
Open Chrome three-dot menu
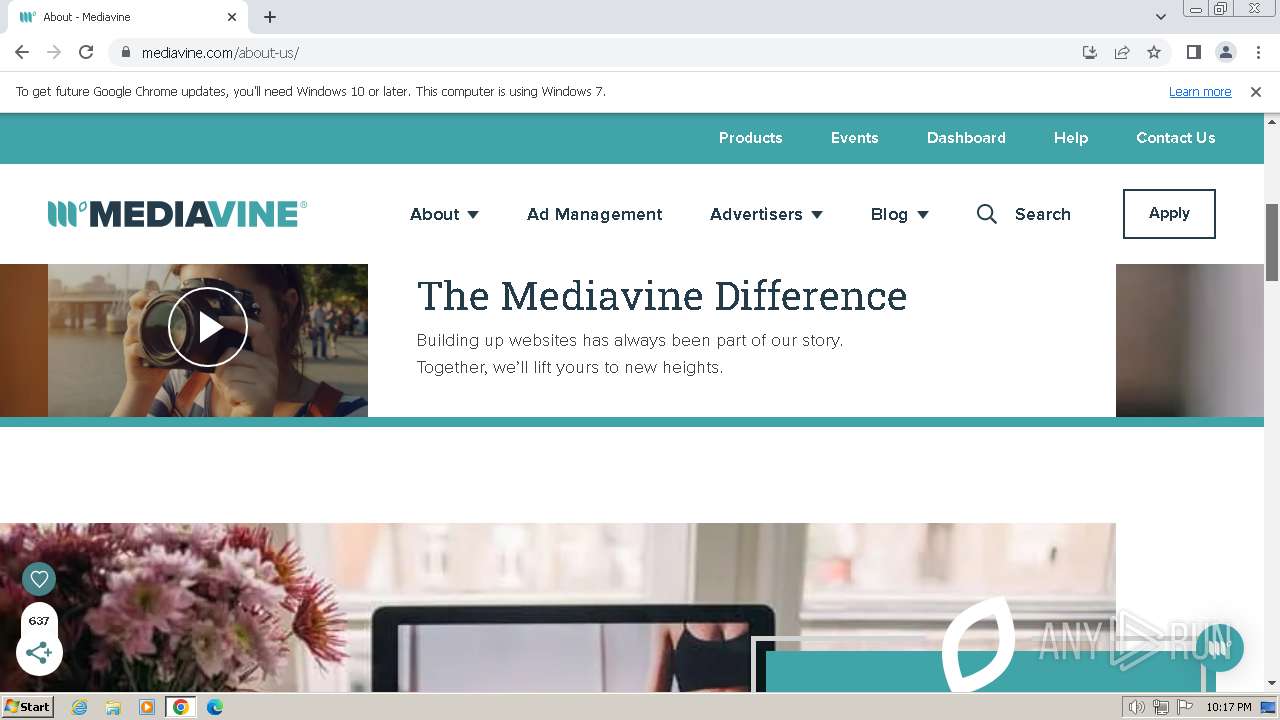1257,52
